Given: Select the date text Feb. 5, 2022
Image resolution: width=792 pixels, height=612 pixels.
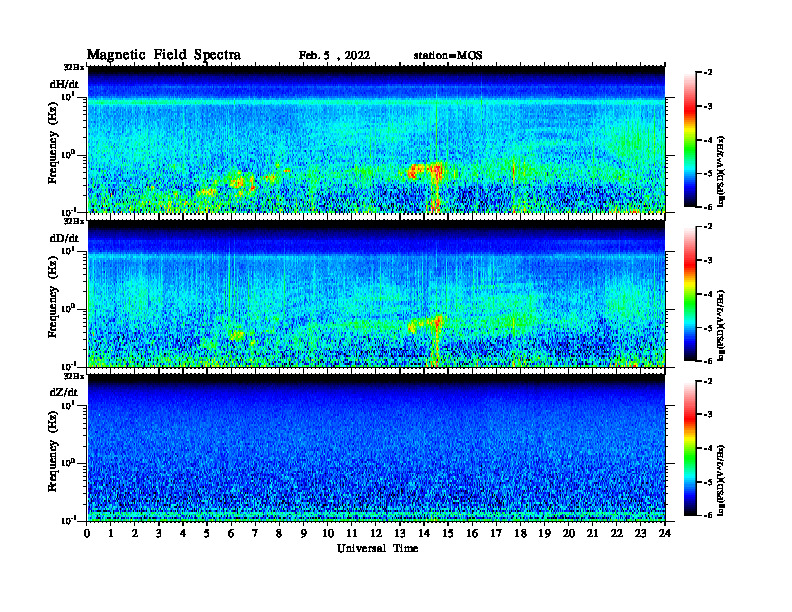Looking at the screenshot, I should (x=334, y=56).
